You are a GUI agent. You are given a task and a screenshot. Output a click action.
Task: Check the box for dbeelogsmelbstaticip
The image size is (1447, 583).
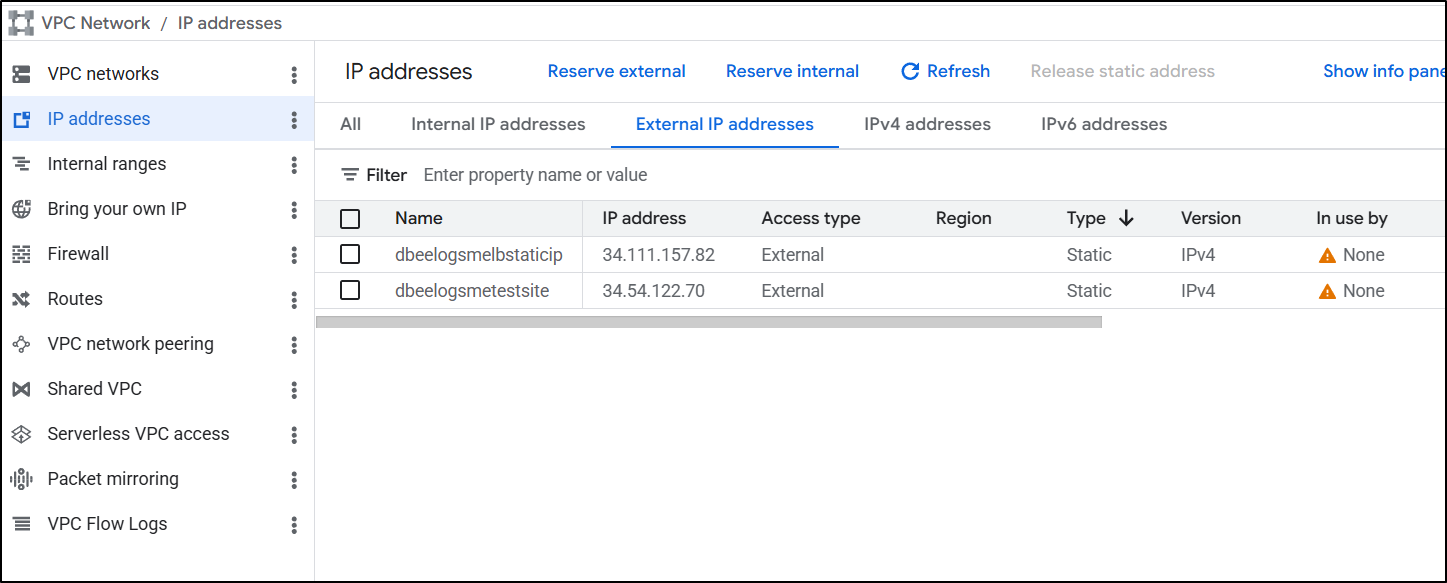click(350, 255)
